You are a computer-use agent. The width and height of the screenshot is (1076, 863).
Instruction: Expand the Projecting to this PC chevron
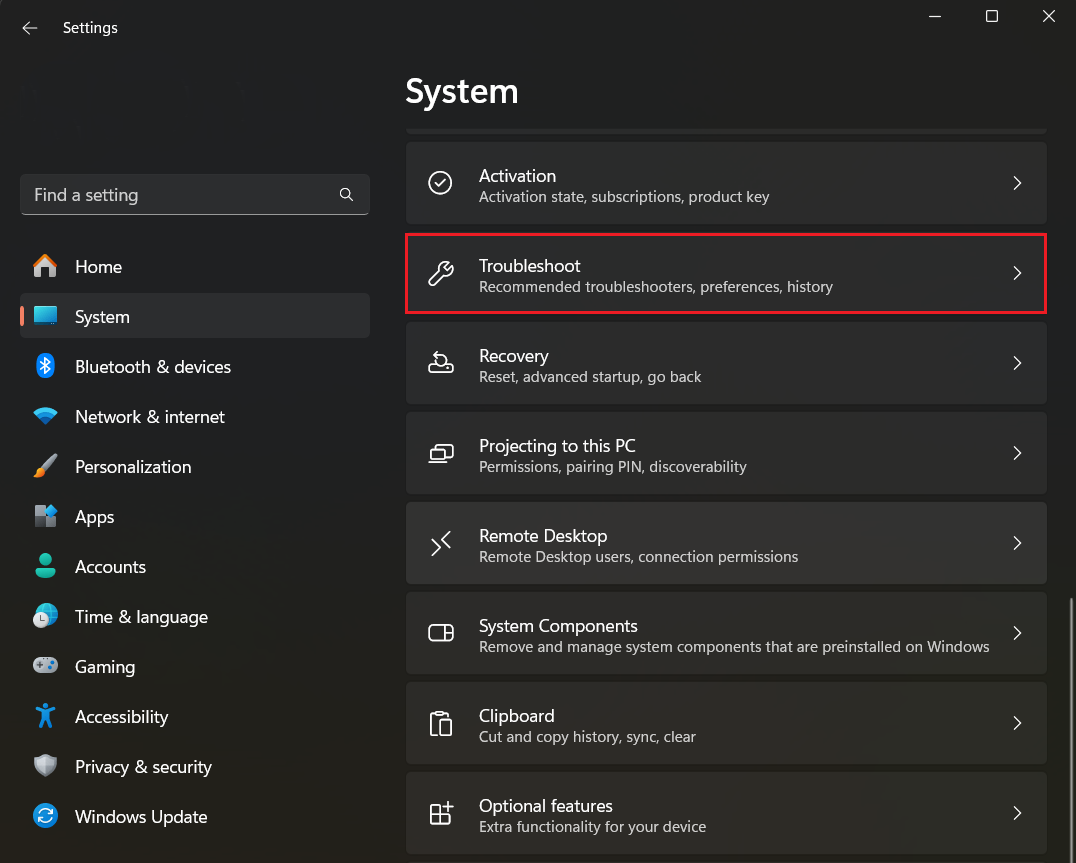tap(1017, 454)
